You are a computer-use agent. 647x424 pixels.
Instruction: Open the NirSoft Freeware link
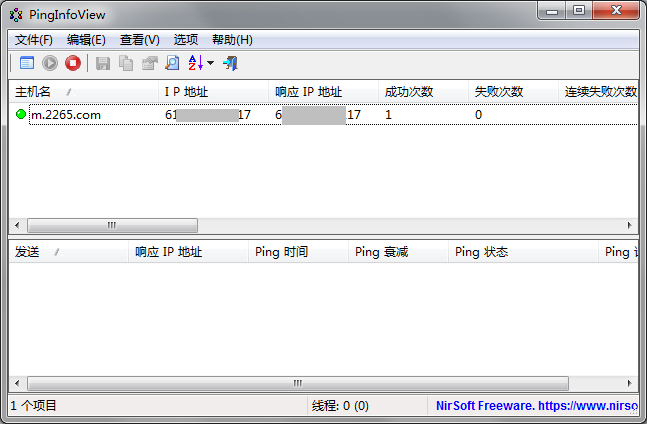coord(537,406)
